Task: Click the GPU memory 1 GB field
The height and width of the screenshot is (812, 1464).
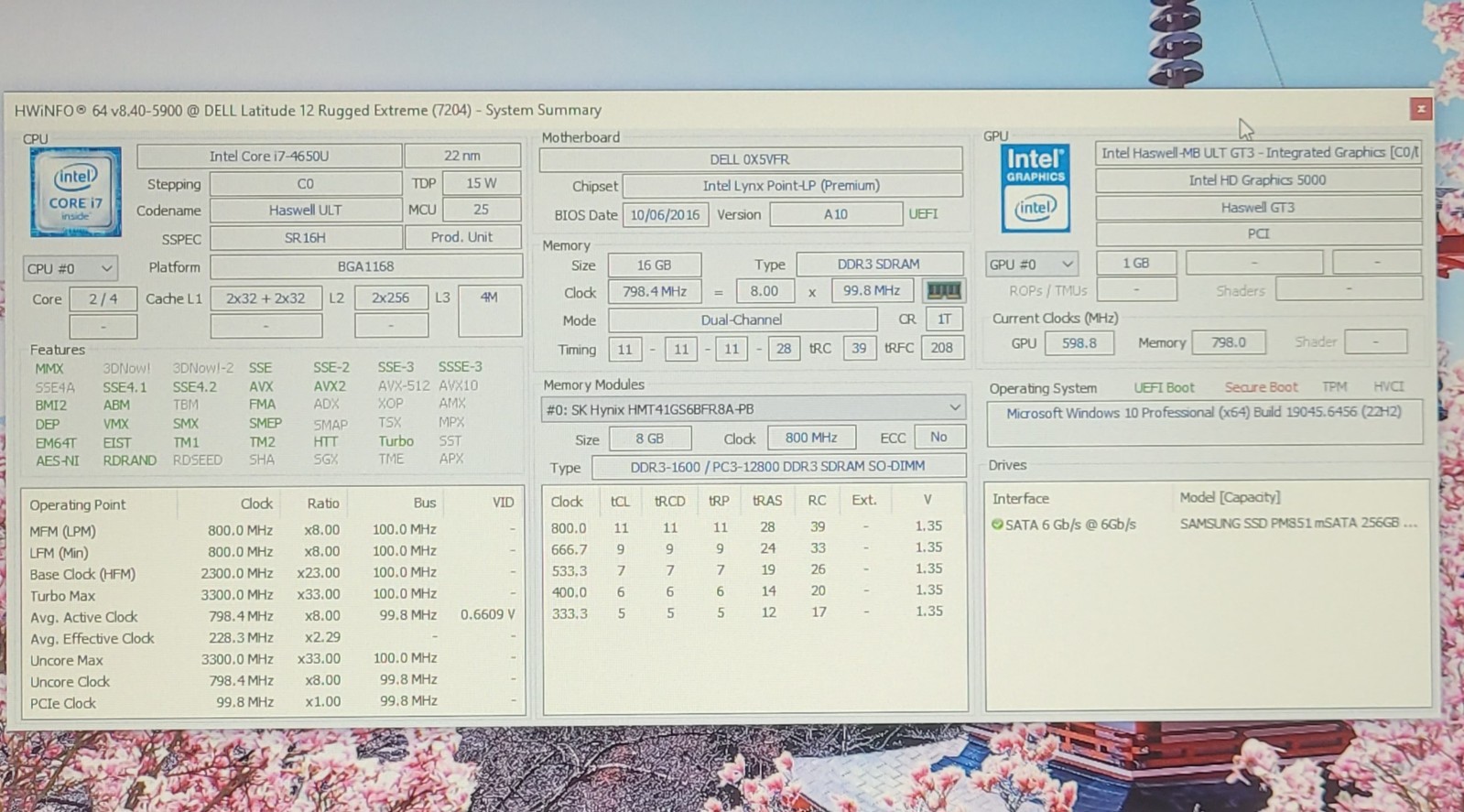Action: point(1136,263)
